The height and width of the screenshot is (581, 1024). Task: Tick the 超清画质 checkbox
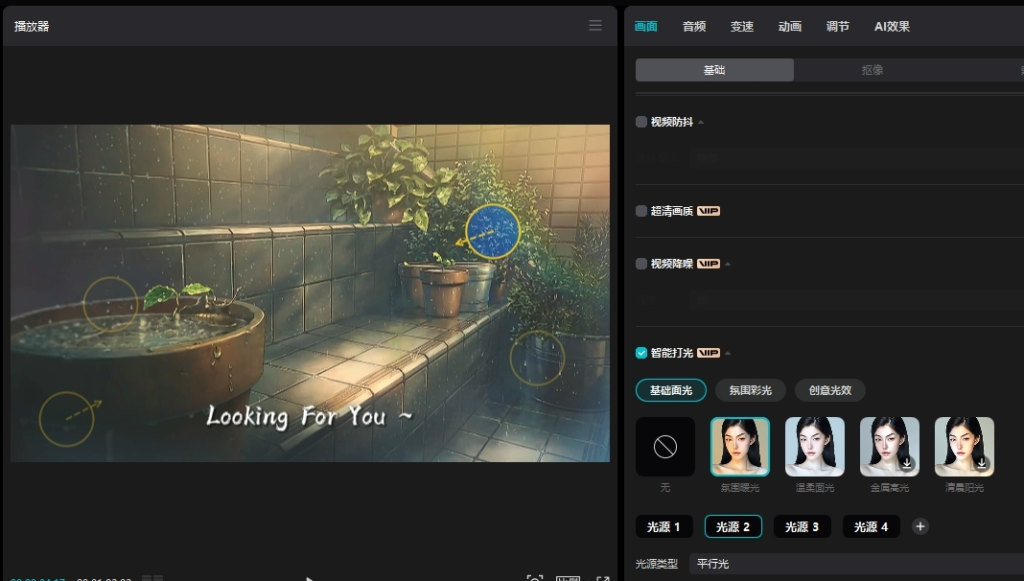coord(642,211)
